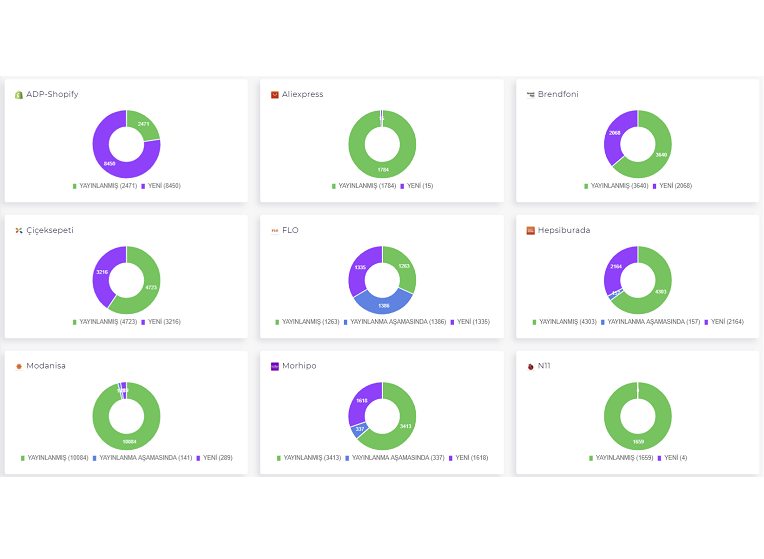Viewport: 764px width, 559px height.
Task: Toggle YENİ (2068) legend in Brendfoni
Action: coord(672,186)
